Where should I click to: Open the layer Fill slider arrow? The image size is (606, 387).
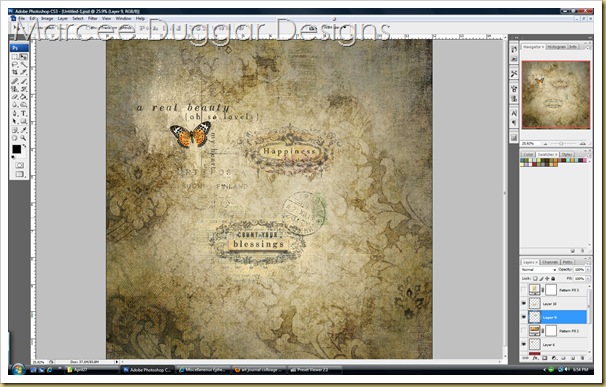pyautogui.click(x=588, y=278)
